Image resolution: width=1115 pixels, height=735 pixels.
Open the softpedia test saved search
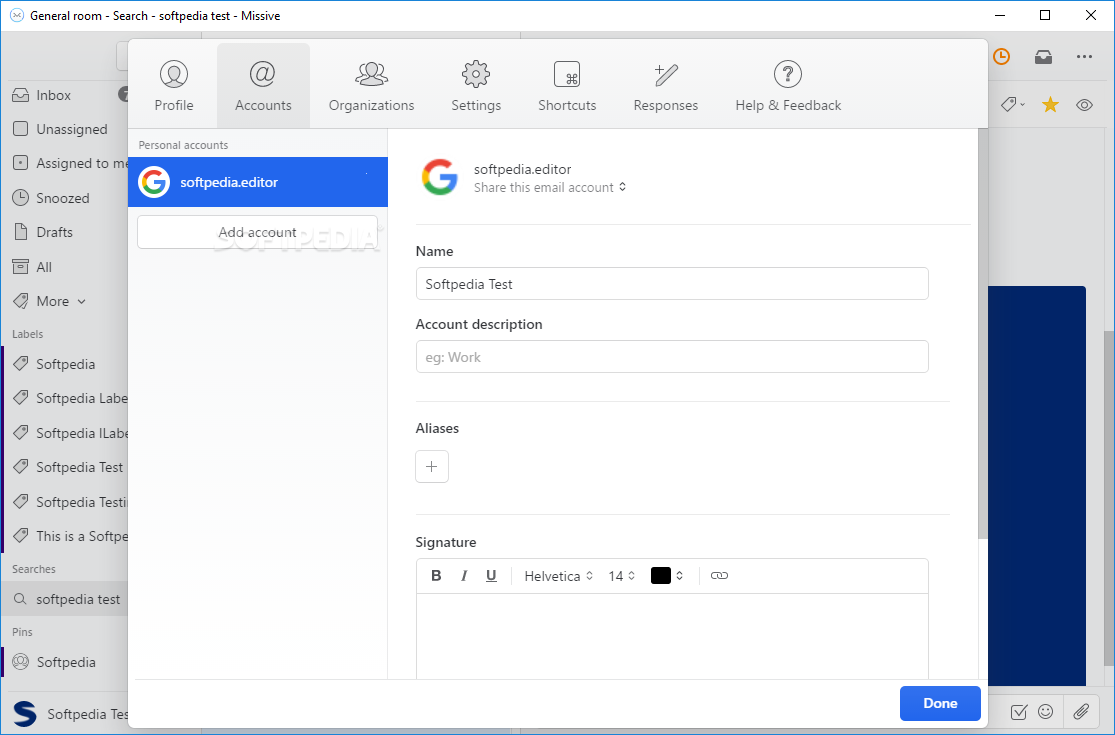point(64,599)
